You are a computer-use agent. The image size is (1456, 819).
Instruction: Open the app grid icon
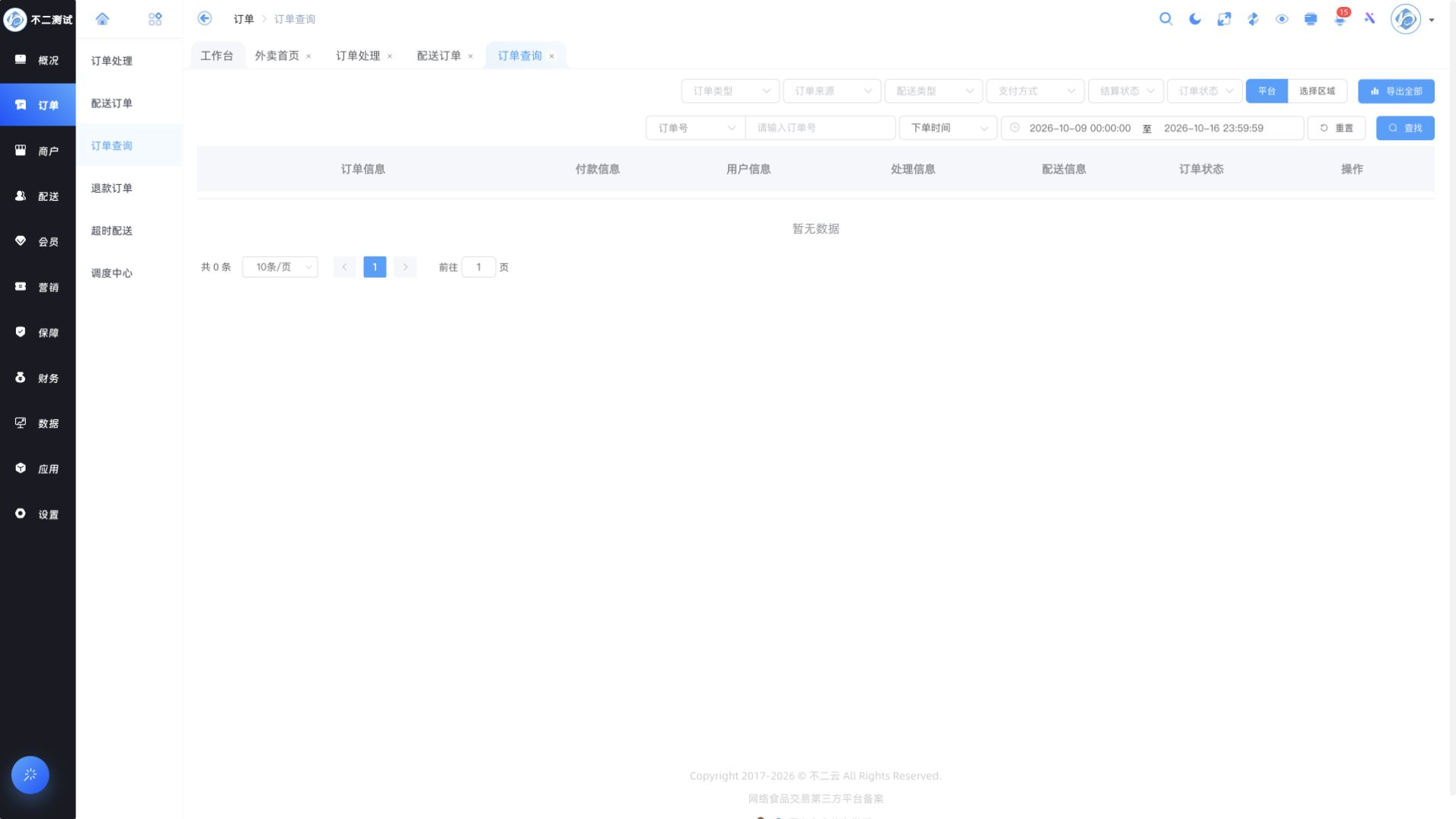point(155,19)
